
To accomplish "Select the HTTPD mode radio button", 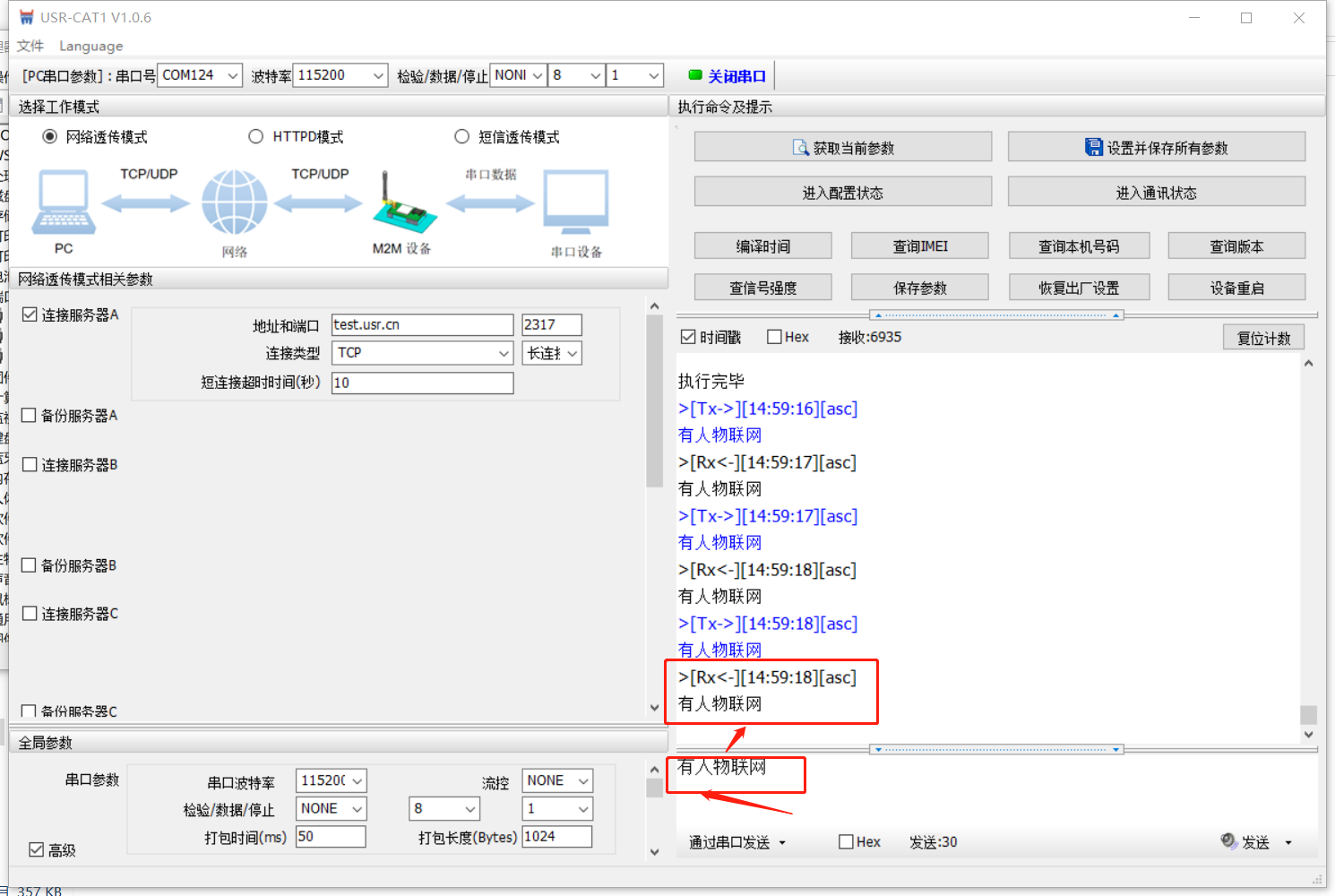I will tap(256, 137).
